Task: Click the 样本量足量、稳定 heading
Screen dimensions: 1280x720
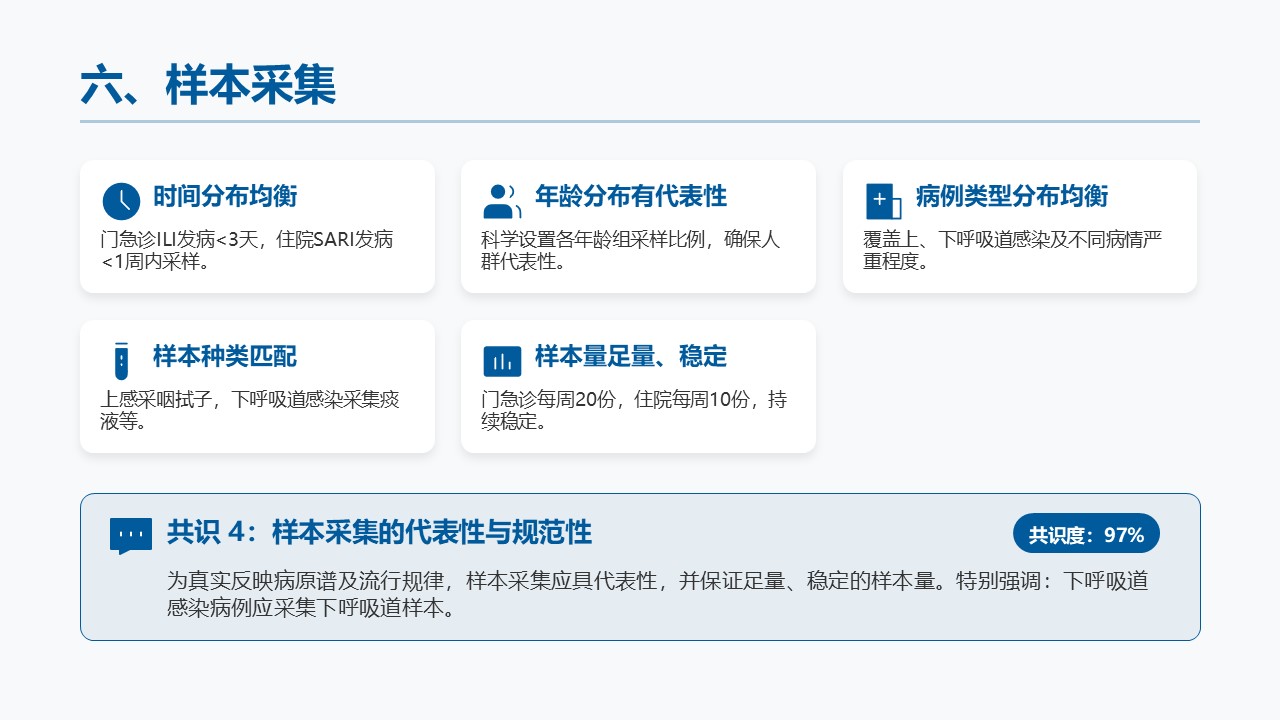Action: pos(631,356)
